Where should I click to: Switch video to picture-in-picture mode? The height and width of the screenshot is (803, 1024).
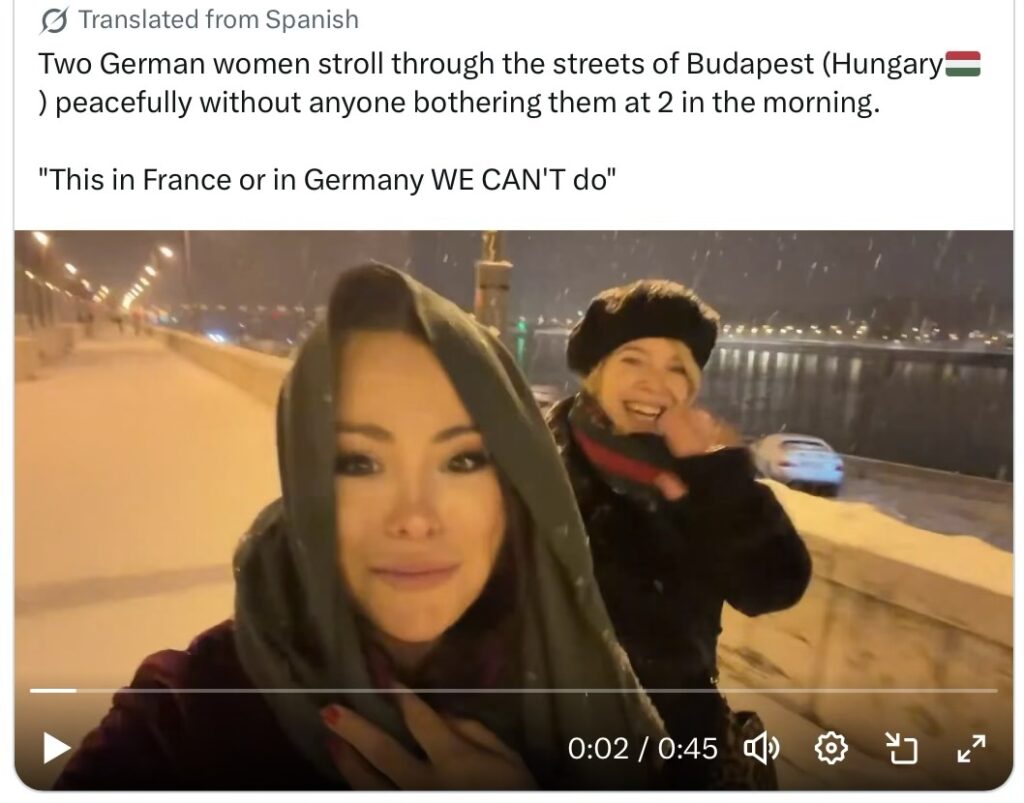(902, 748)
